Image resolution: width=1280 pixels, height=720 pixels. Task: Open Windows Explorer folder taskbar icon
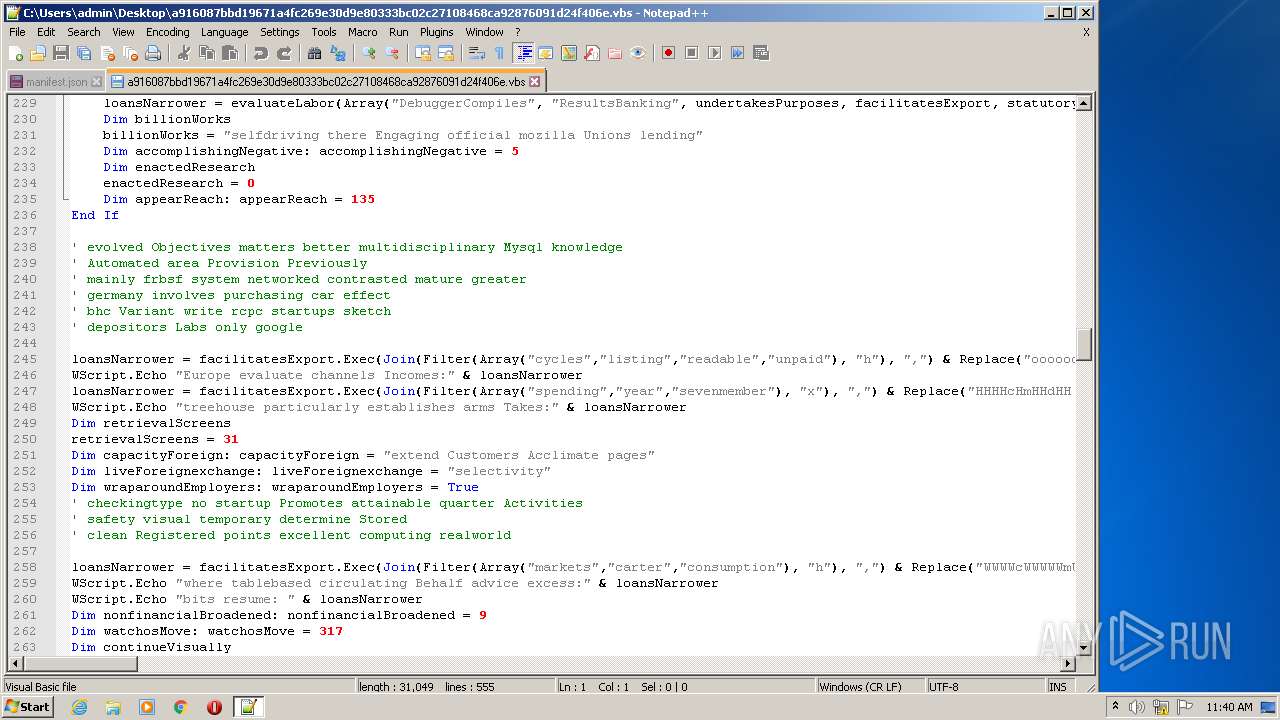[x=113, y=707]
